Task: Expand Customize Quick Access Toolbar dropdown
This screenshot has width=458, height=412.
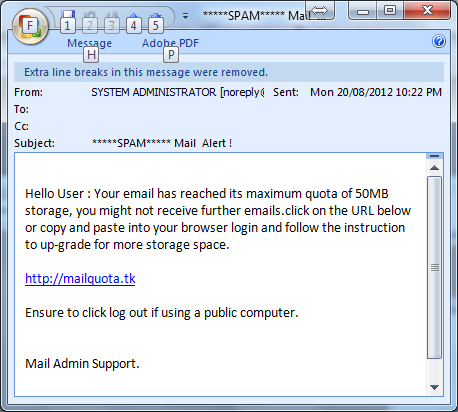Action: [185, 16]
